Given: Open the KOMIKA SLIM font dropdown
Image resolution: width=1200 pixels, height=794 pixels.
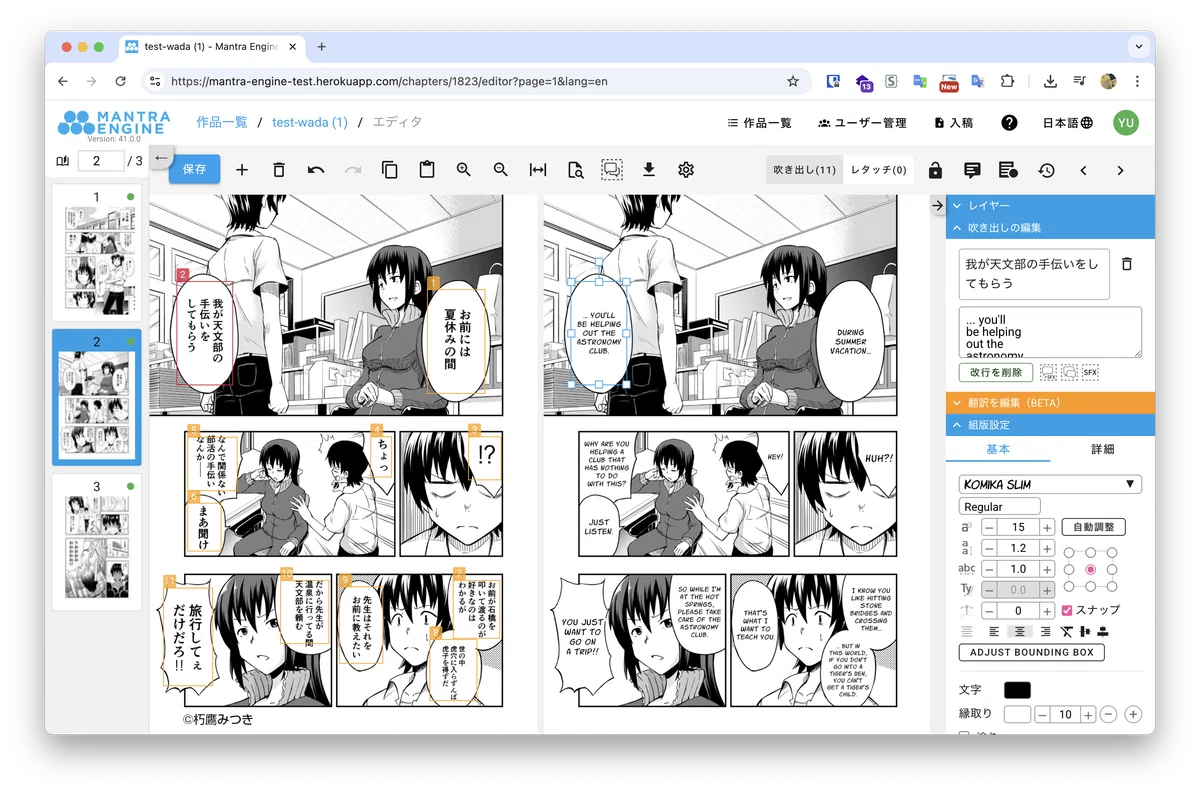Looking at the screenshot, I should [x=1050, y=484].
